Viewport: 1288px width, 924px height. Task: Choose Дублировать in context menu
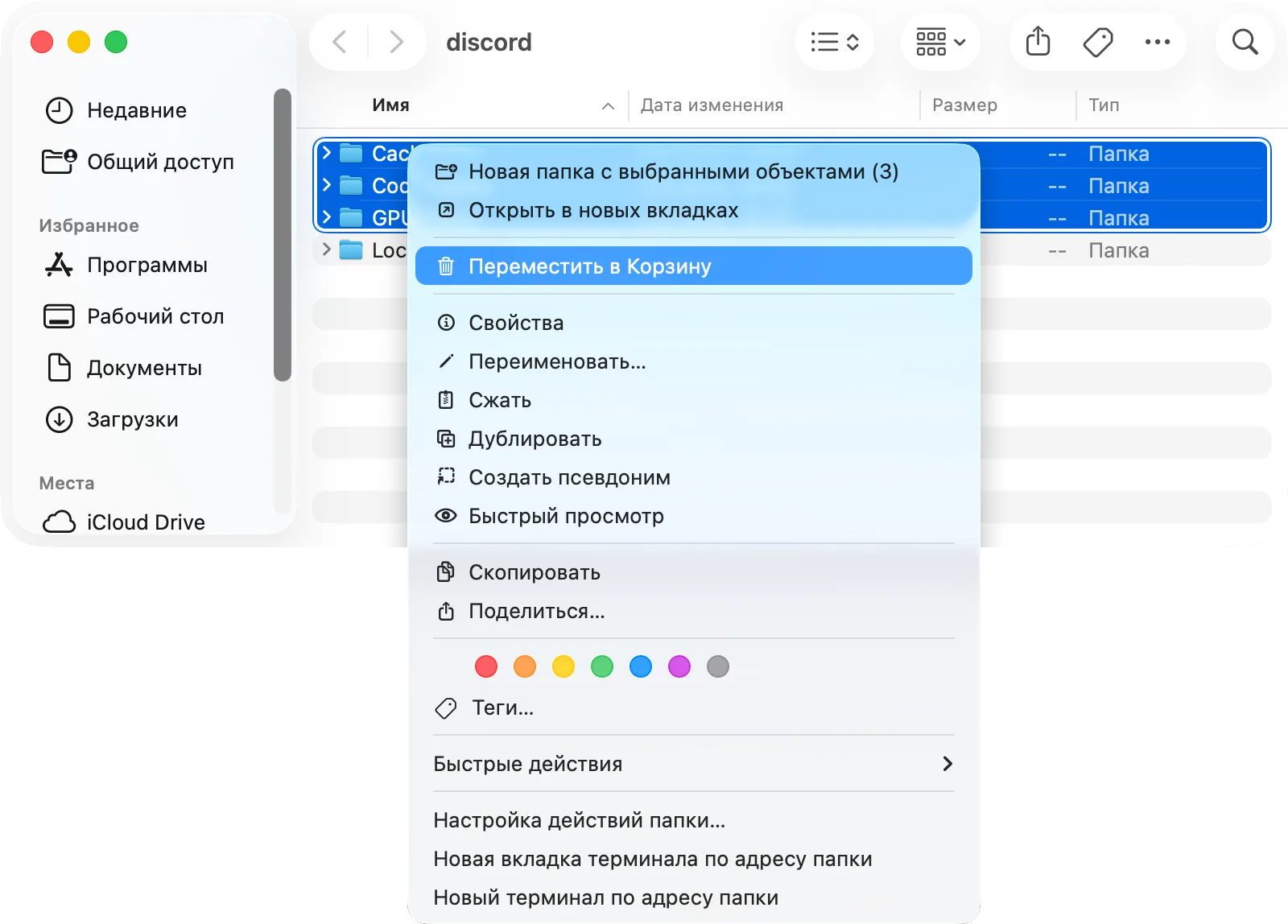[x=694, y=439]
